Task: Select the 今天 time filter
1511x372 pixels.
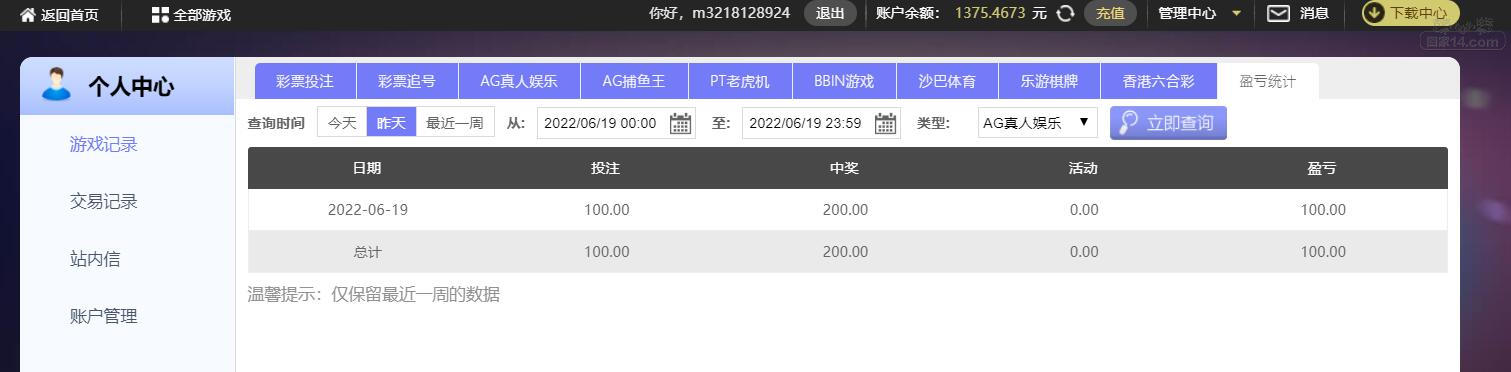Action: (342, 122)
